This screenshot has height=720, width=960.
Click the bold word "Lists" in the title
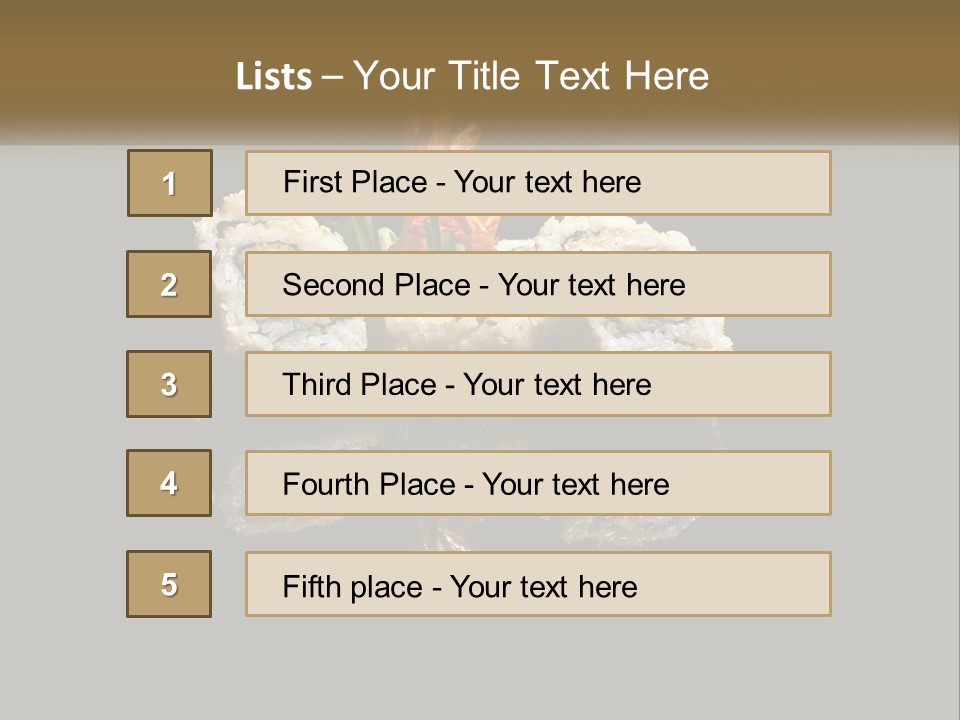pyautogui.click(x=274, y=77)
